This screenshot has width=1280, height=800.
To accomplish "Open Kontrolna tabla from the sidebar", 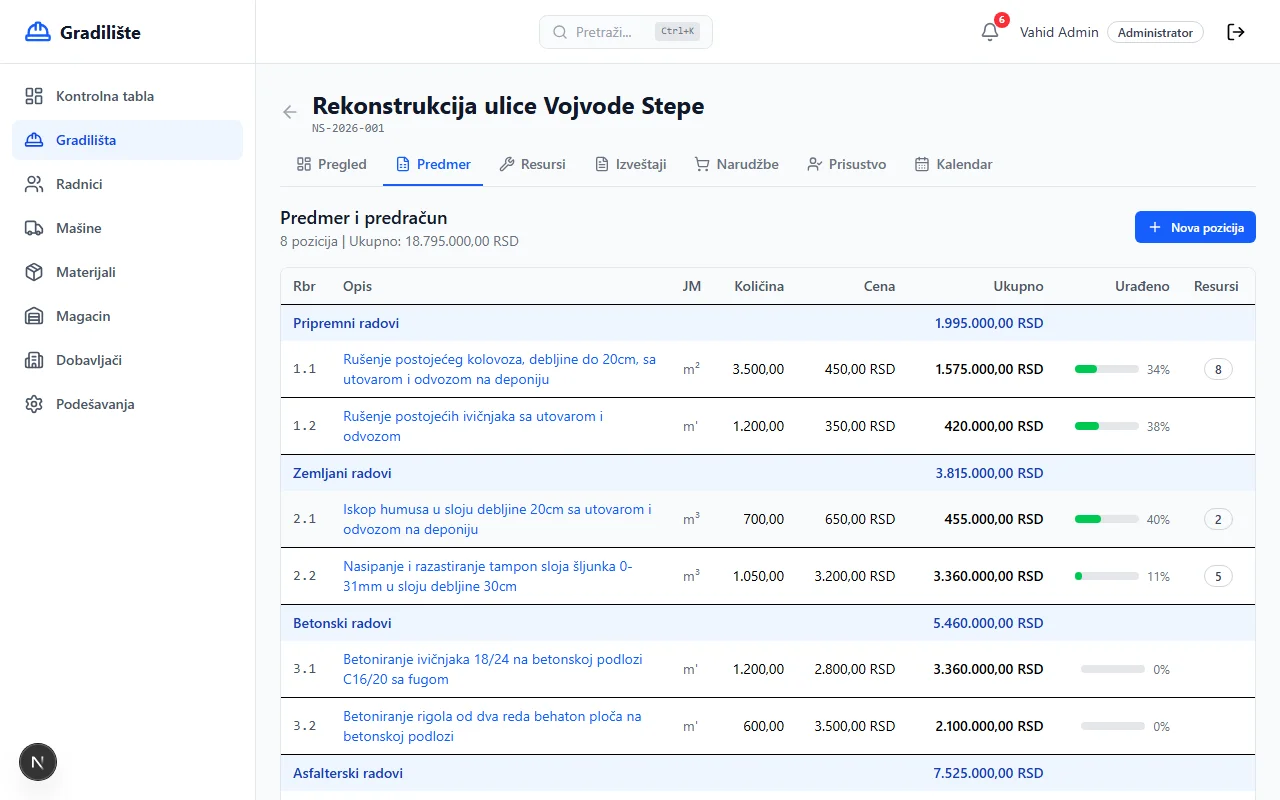I will pyautogui.click(x=105, y=96).
